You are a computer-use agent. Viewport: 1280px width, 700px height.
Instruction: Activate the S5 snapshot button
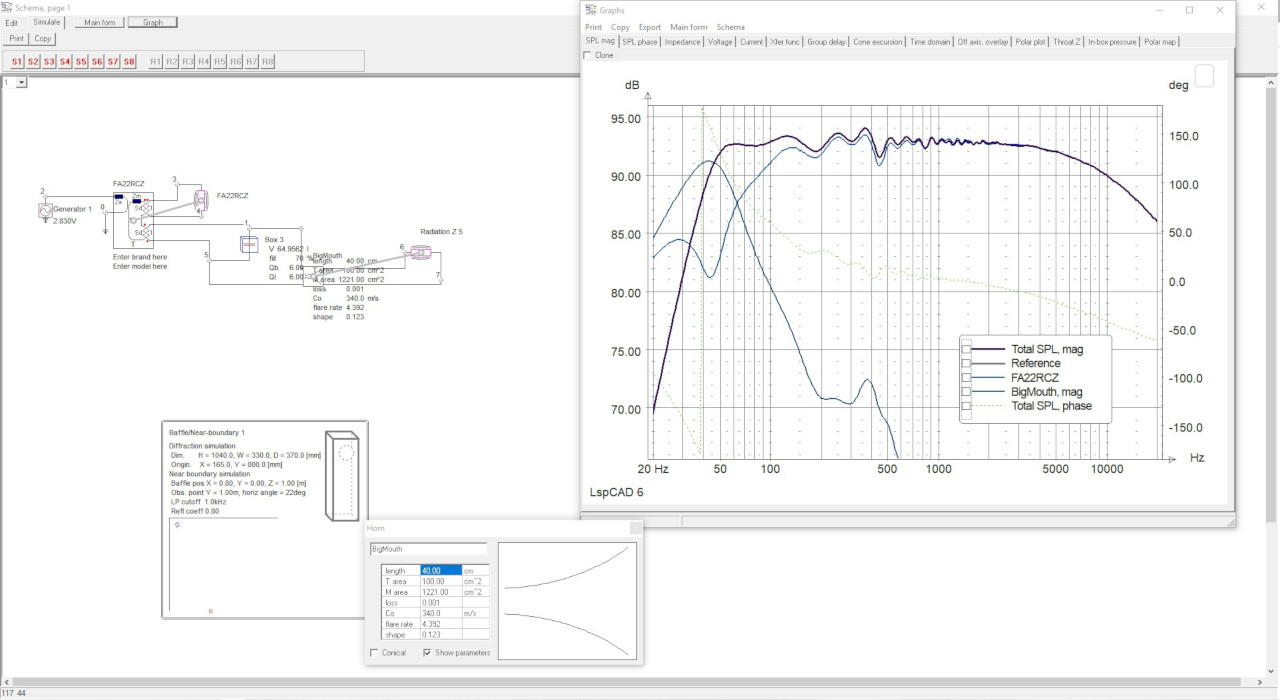81,62
